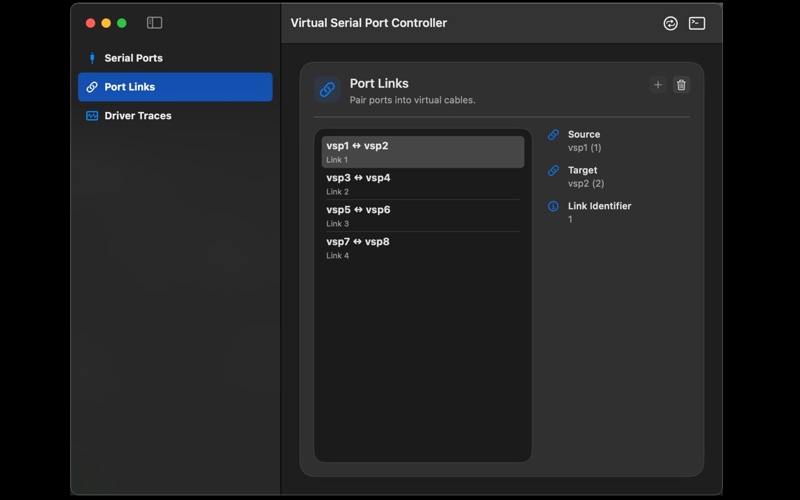Close the window with red button
This screenshot has height=500, width=800.
coord(90,23)
